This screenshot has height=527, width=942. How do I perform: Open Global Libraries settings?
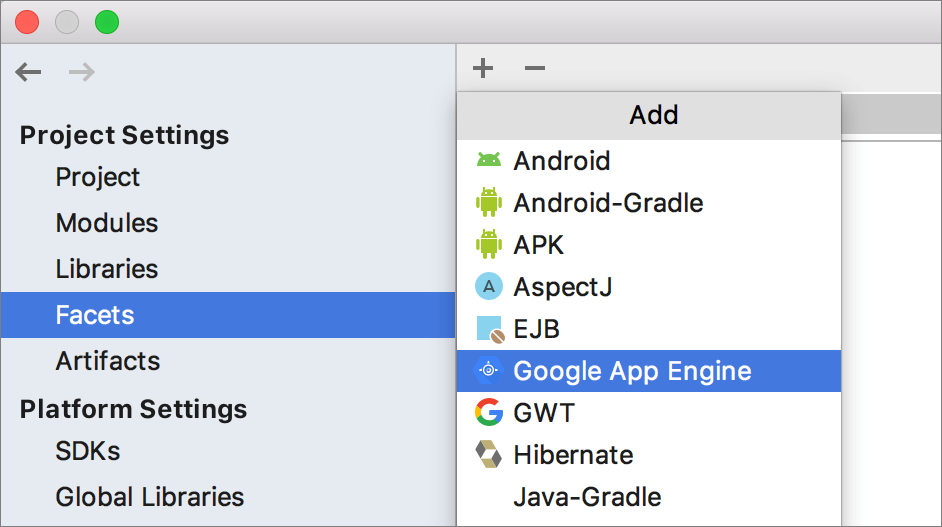point(150,497)
